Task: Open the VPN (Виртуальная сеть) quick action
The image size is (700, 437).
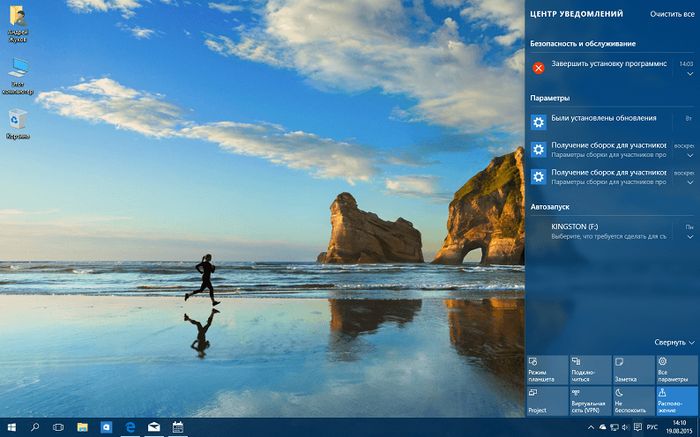Action: [589, 401]
